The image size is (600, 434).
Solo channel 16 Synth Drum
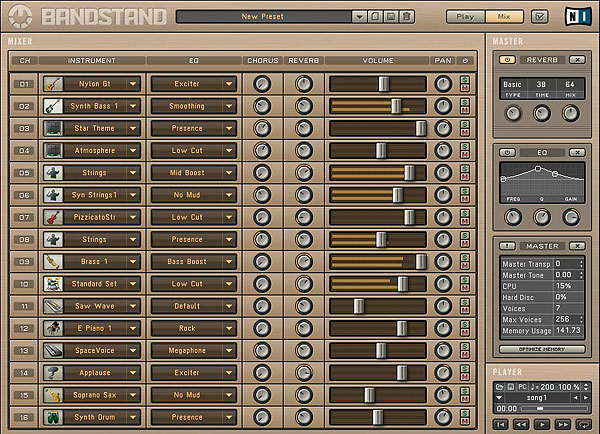pyautogui.click(x=465, y=413)
